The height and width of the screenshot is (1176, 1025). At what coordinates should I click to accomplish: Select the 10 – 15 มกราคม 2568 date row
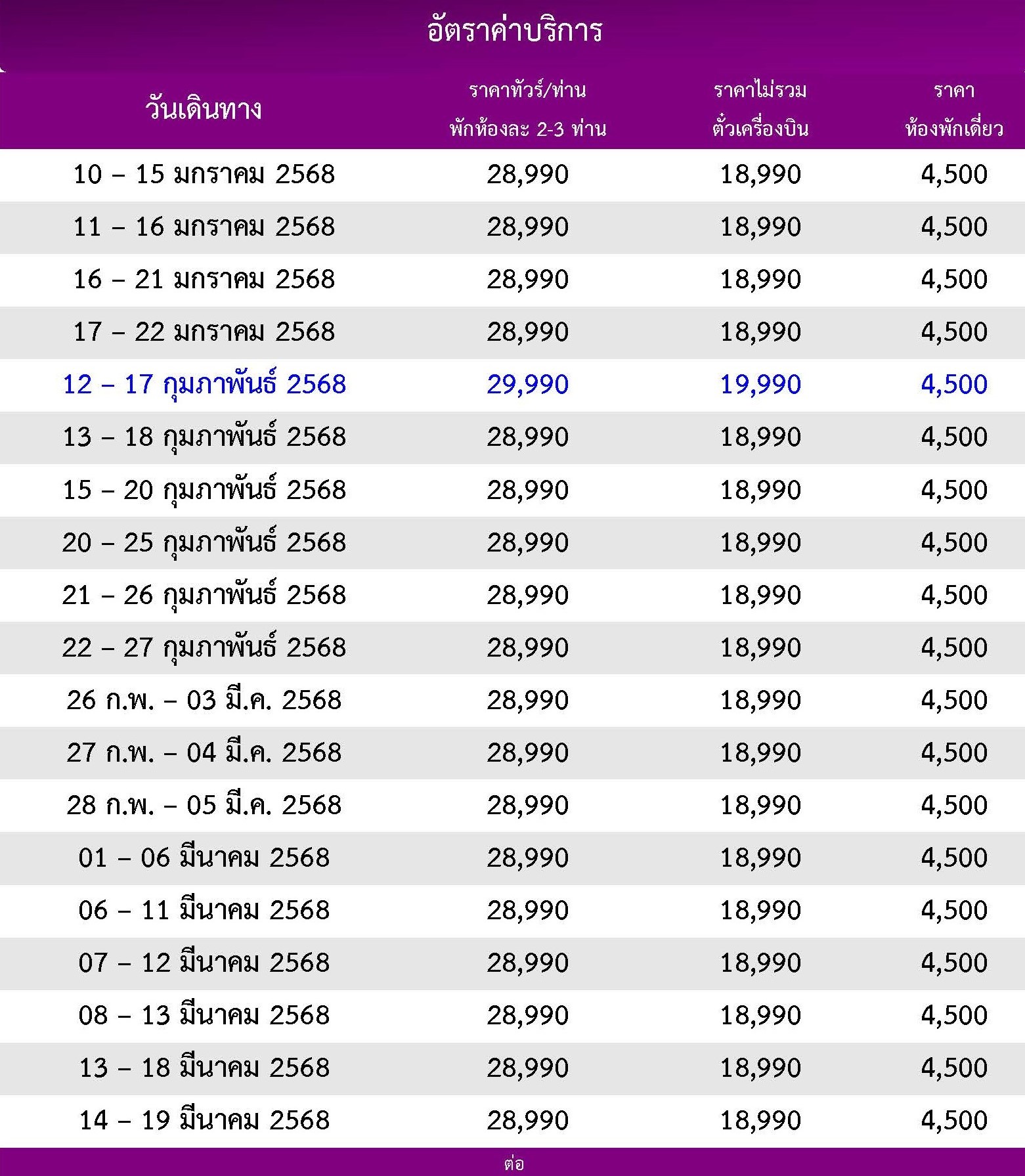(512, 175)
